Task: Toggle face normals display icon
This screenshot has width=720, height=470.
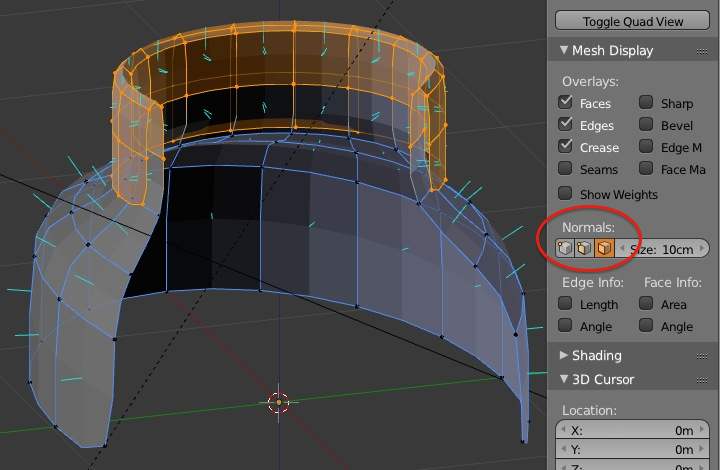Action: point(604,248)
